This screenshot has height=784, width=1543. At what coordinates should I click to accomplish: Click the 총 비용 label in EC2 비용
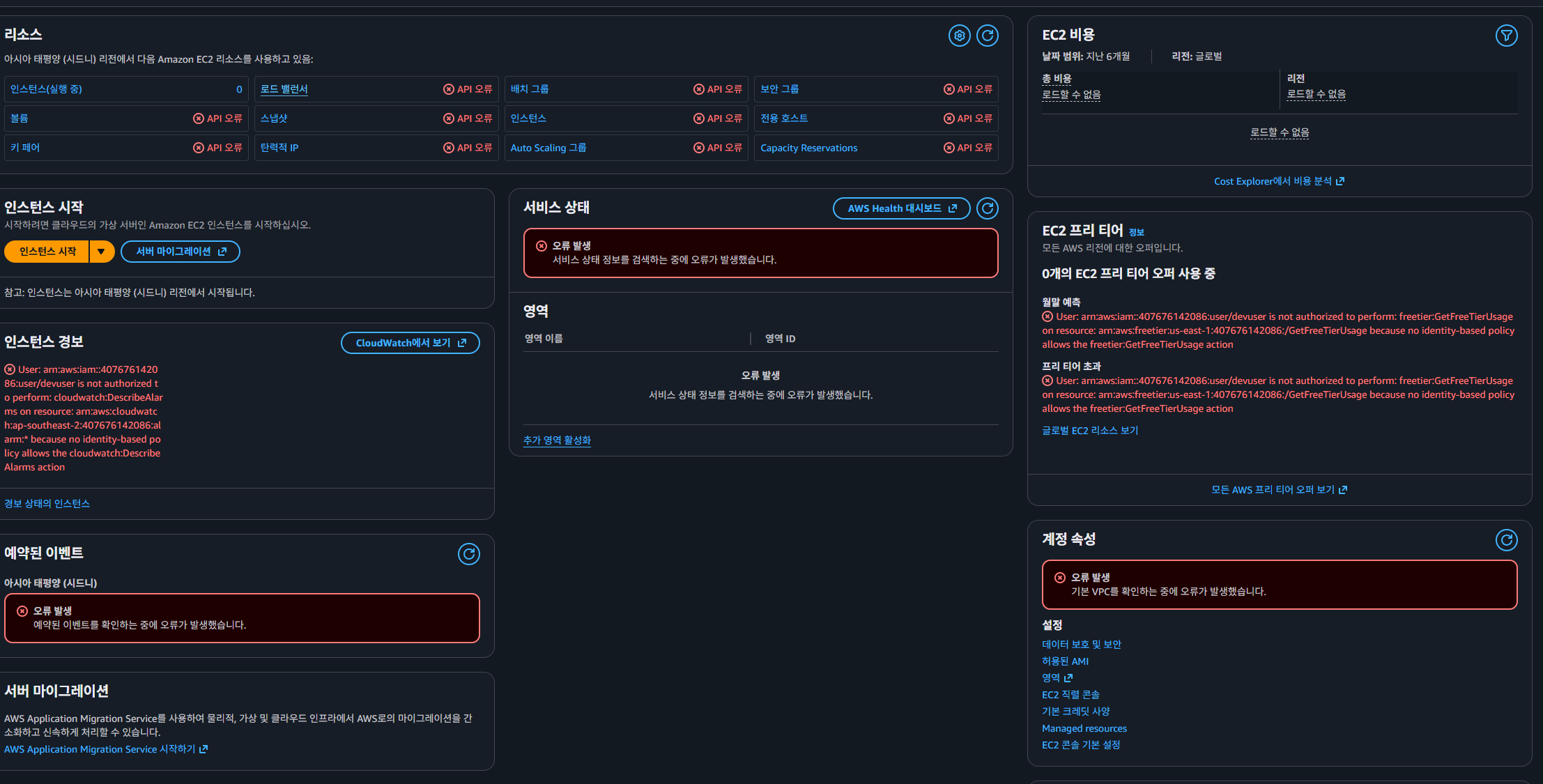[x=1057, y=79]
